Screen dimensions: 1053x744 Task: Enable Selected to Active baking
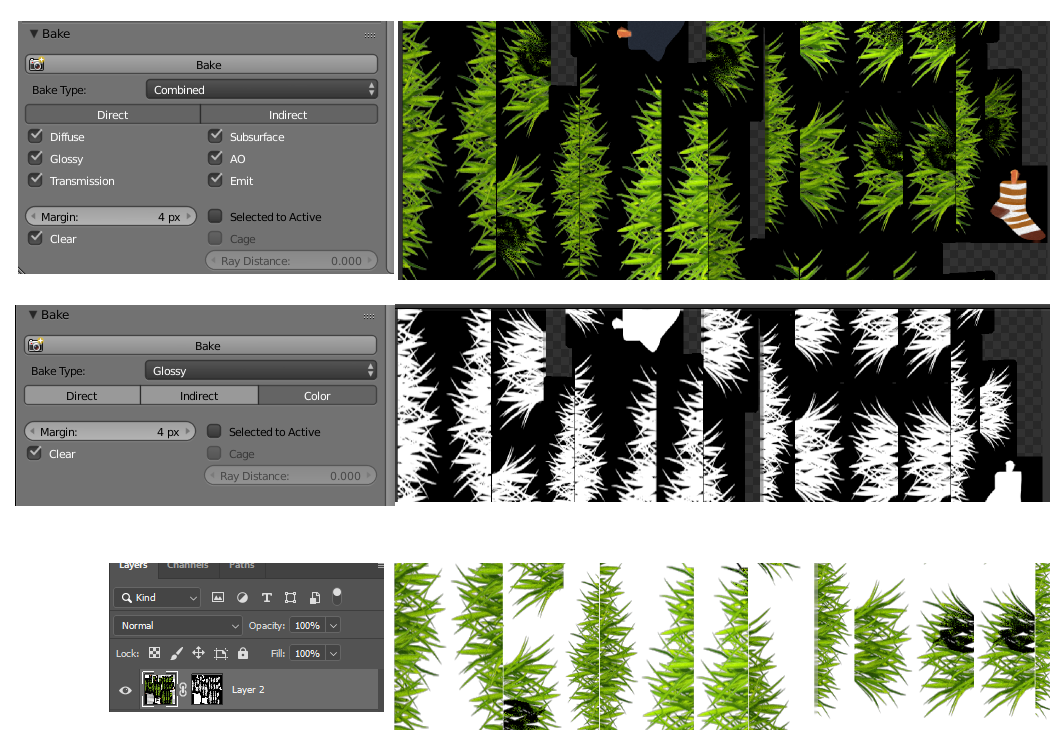point(214,216)
